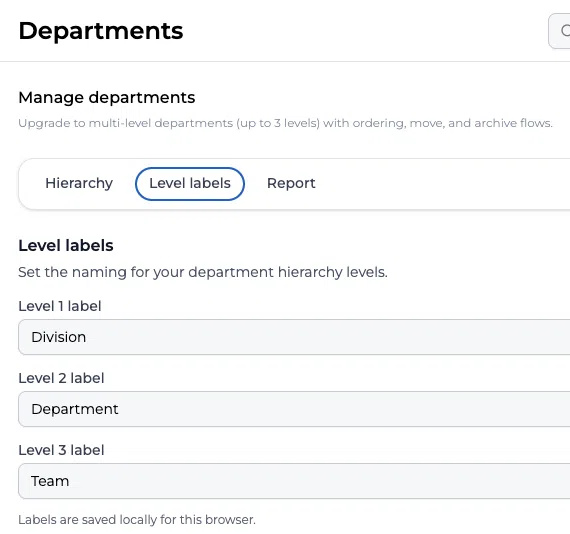Viewport: 570px width, 534px height.
Task: Click the bold Level labels section heading
Action: click(66, 245)
